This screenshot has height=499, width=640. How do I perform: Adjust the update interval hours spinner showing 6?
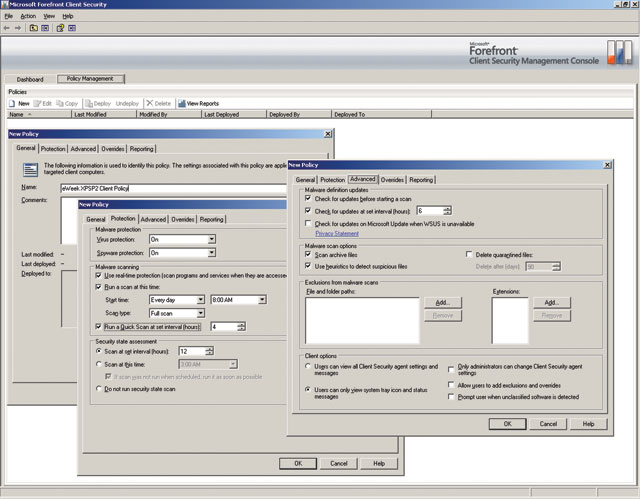pos(447,211)
